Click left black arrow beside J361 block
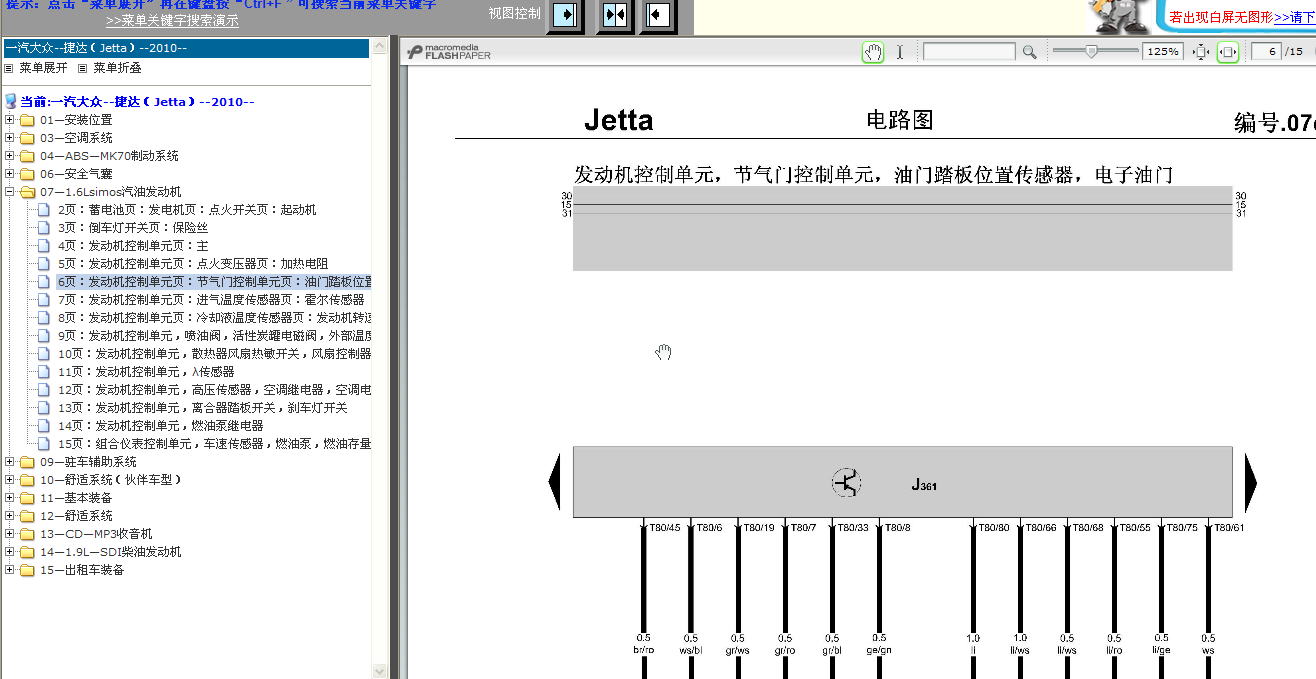 point(554,482)
